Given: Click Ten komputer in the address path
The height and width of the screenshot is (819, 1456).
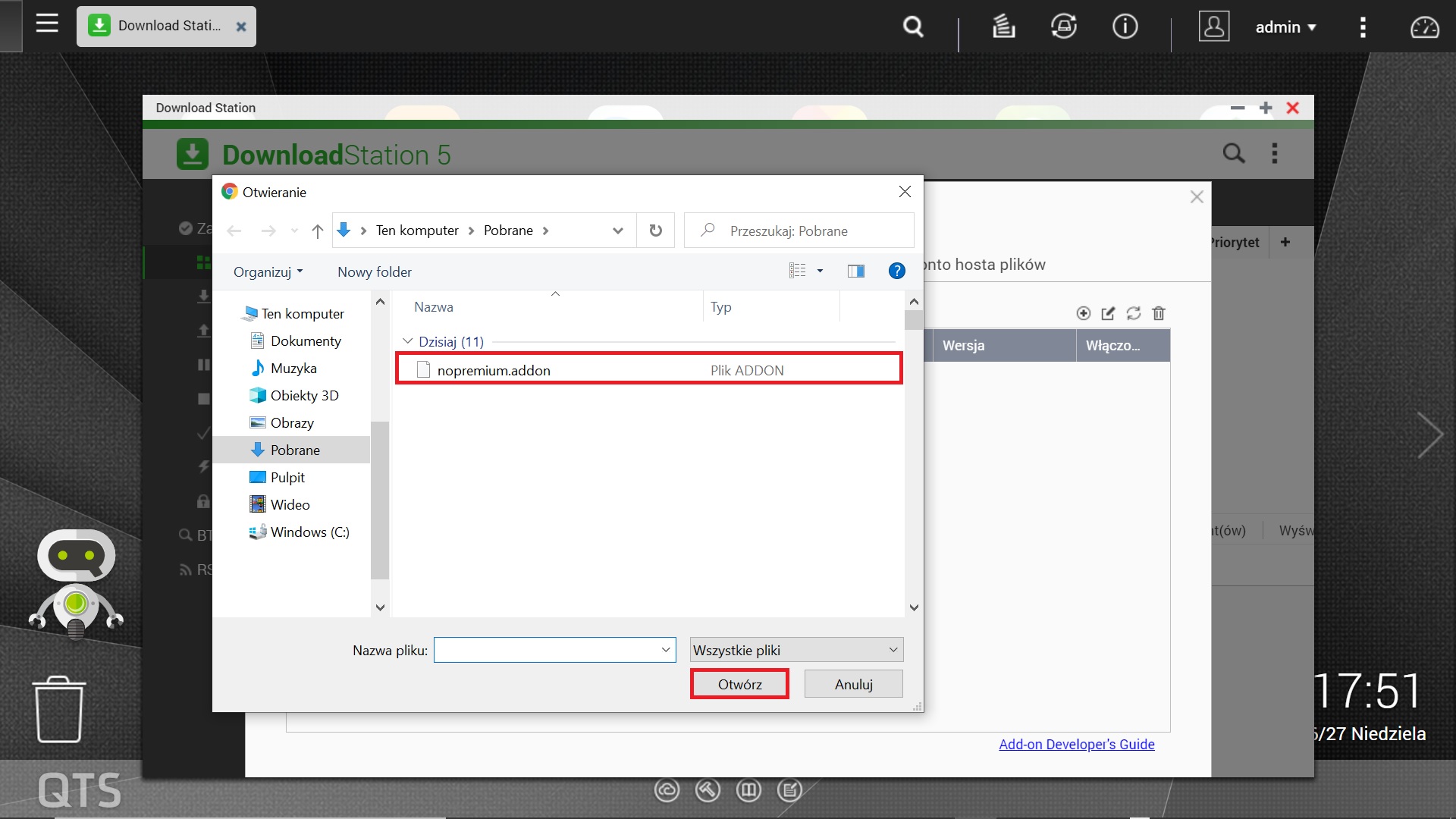Looking at the screenshot, I should click(x=417, y=231).
